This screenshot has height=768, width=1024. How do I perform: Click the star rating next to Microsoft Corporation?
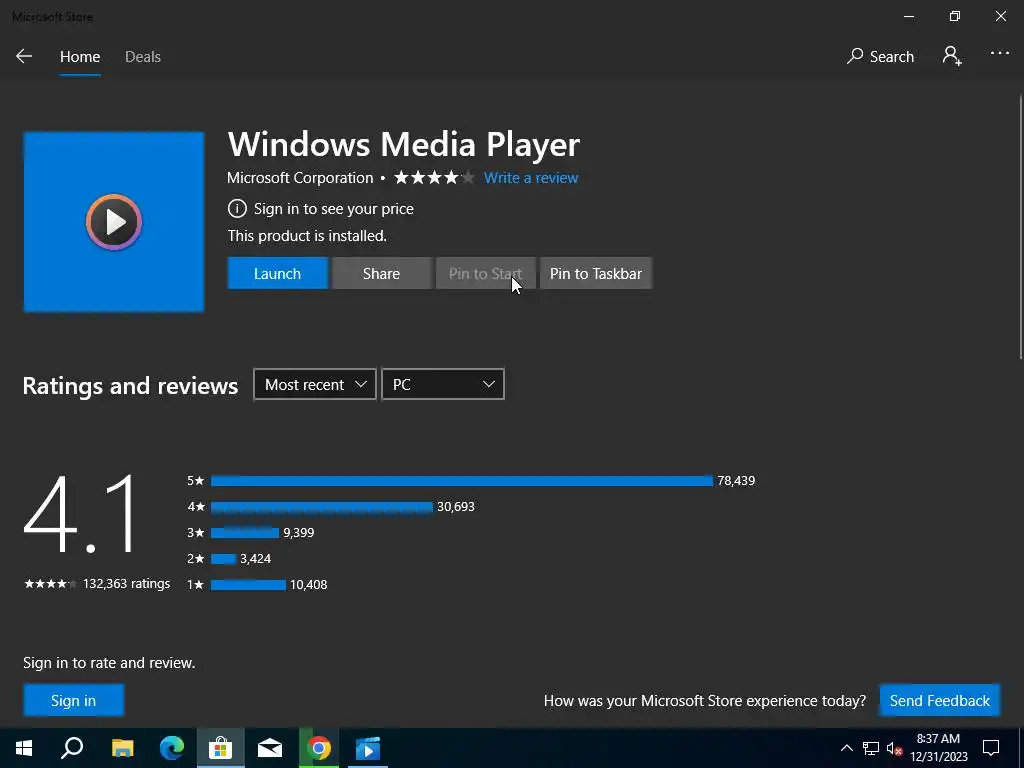(x=434, y=178)
